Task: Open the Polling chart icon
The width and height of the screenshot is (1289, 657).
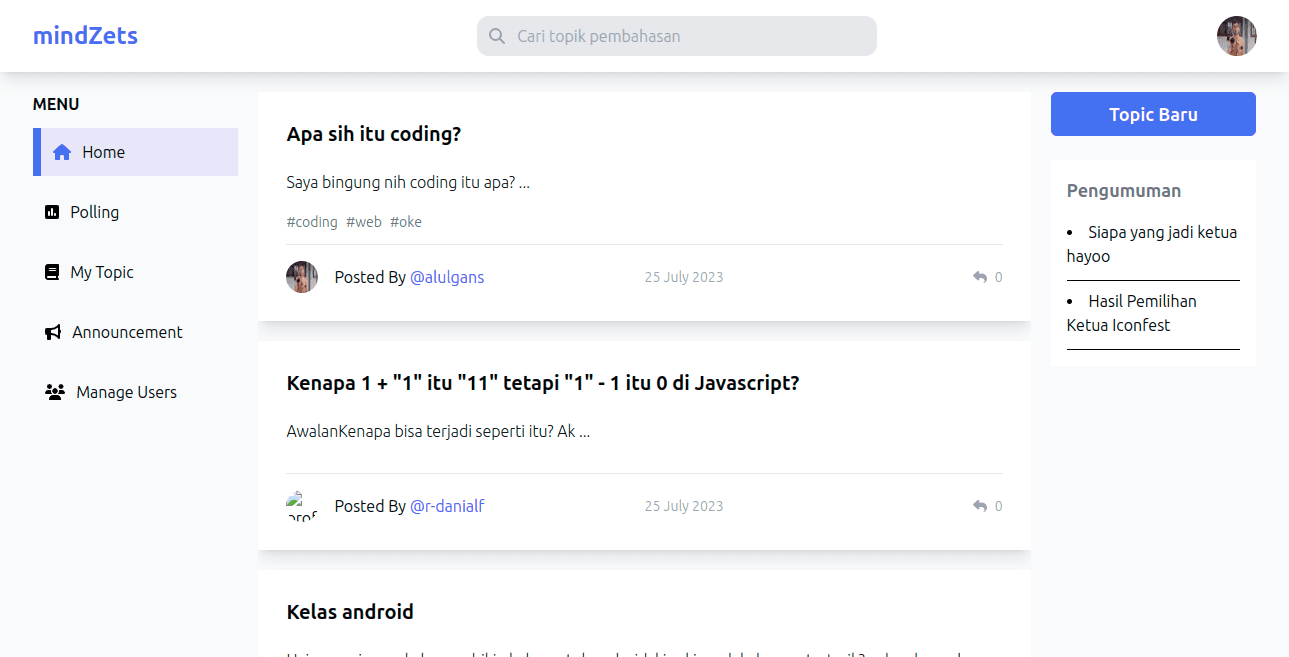Action: 52,212
